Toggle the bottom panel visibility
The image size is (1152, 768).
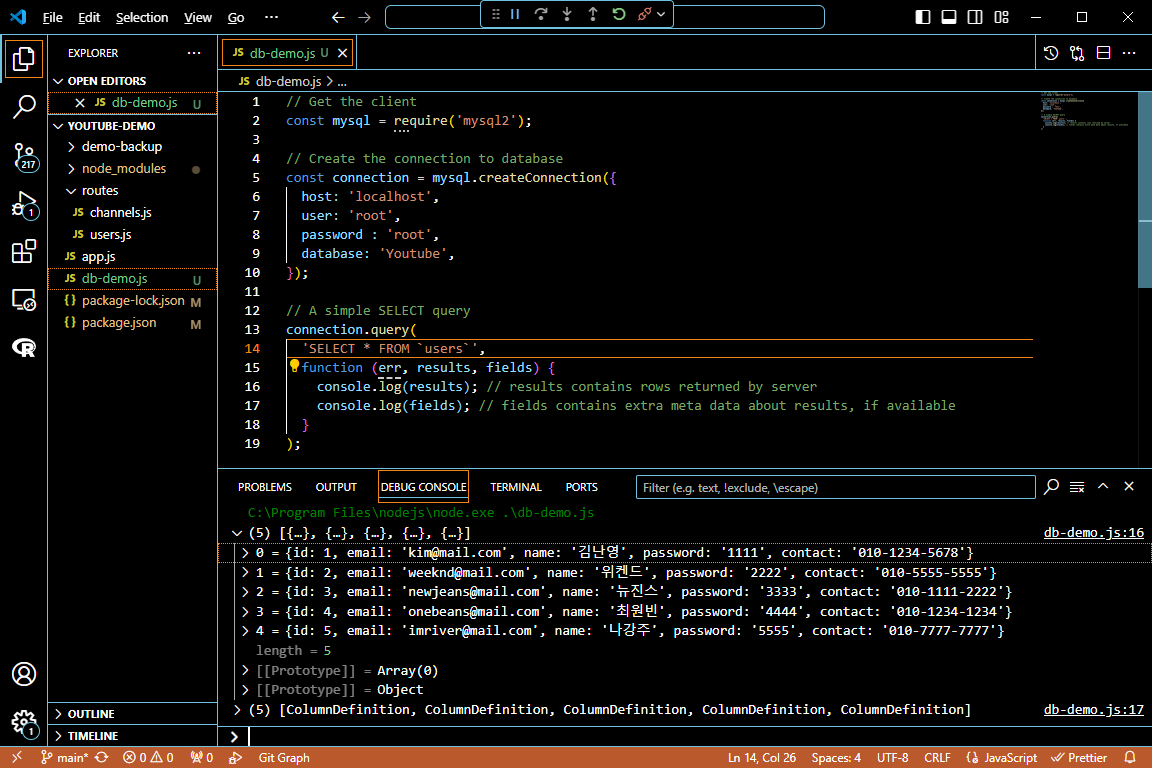(949, 17)
